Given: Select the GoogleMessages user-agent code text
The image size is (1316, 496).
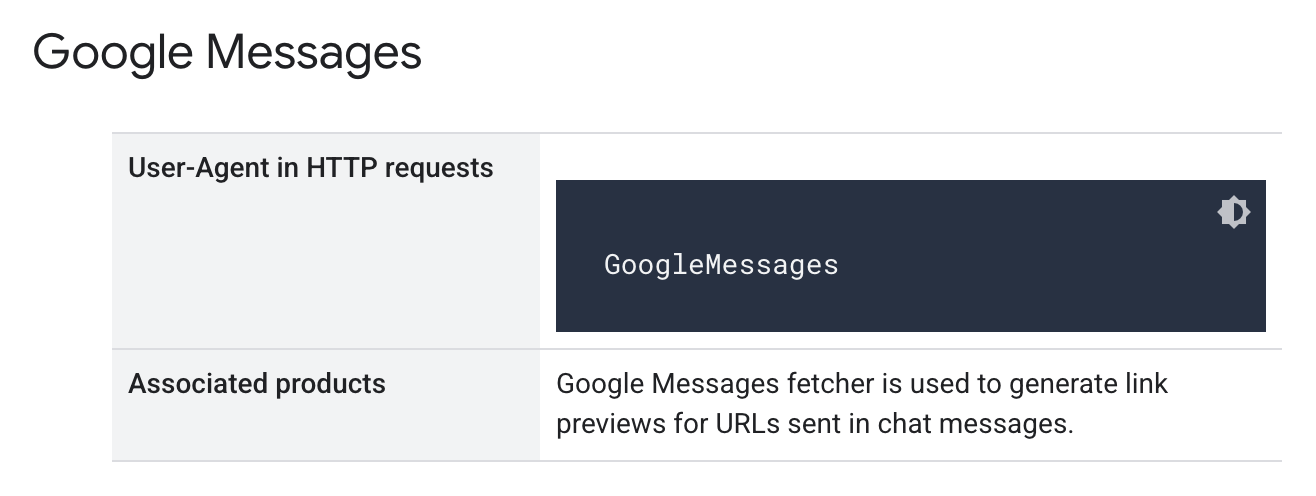Looking at the screenshot, I should pos(721,265).
